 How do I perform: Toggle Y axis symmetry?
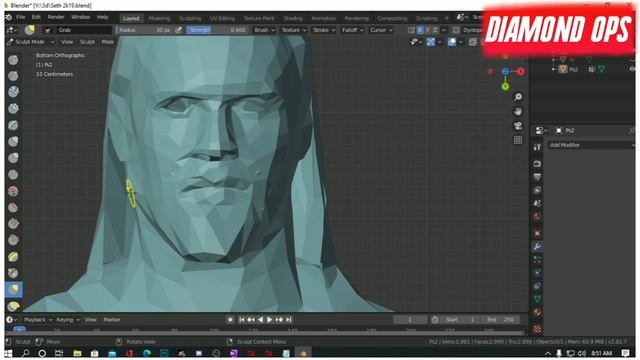click(428, 30)
